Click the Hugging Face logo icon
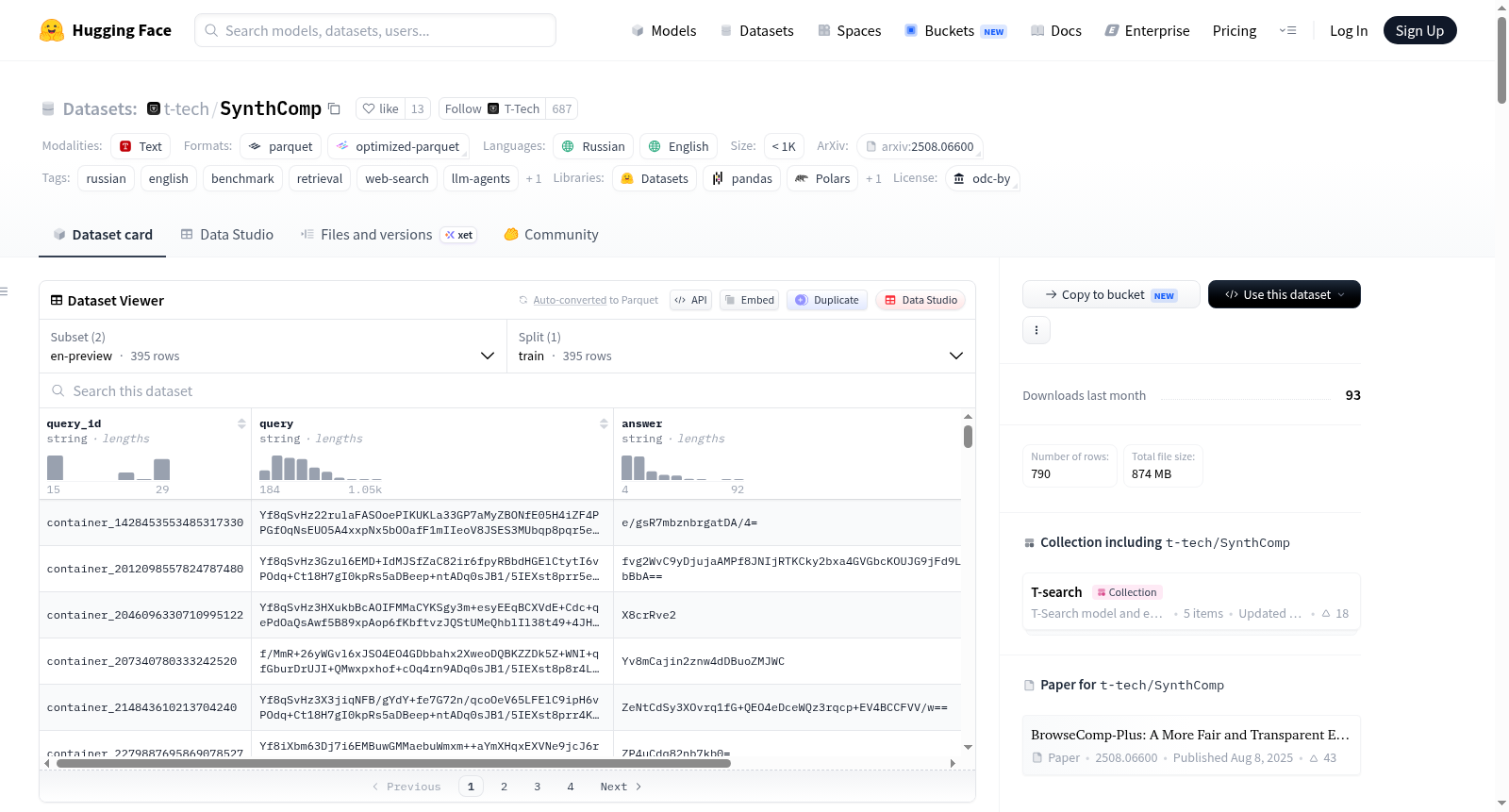Image resolution: width=1509 pixels, height=812 pixels. click(52, 30)
